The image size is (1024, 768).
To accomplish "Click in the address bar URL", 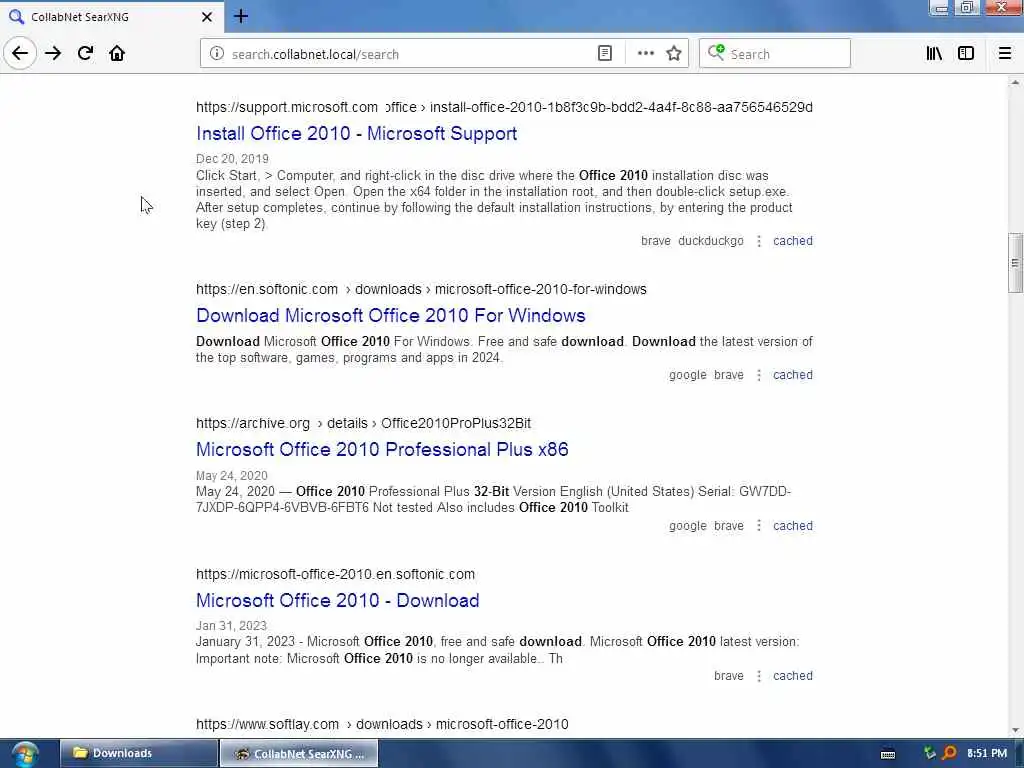I will click(315, 54).
